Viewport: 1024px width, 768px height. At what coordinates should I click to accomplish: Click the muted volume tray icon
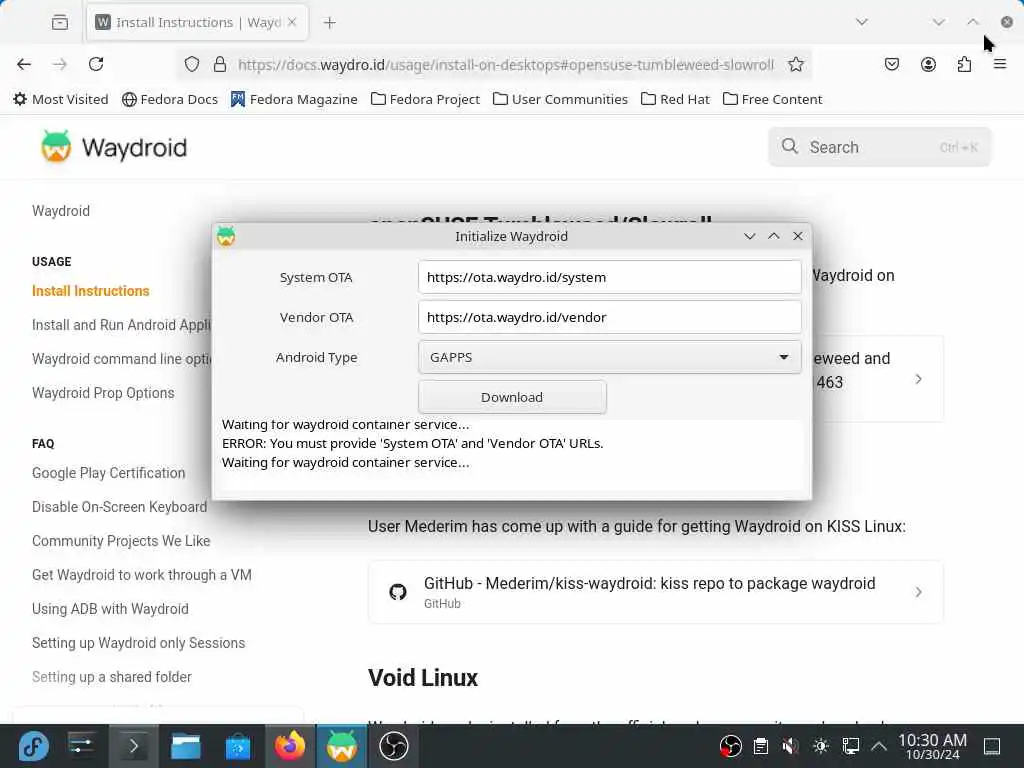pos(790,746)
